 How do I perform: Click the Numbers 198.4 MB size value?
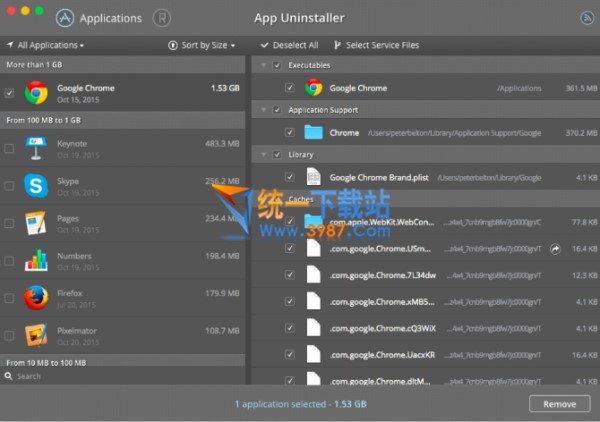pos(222,256)
